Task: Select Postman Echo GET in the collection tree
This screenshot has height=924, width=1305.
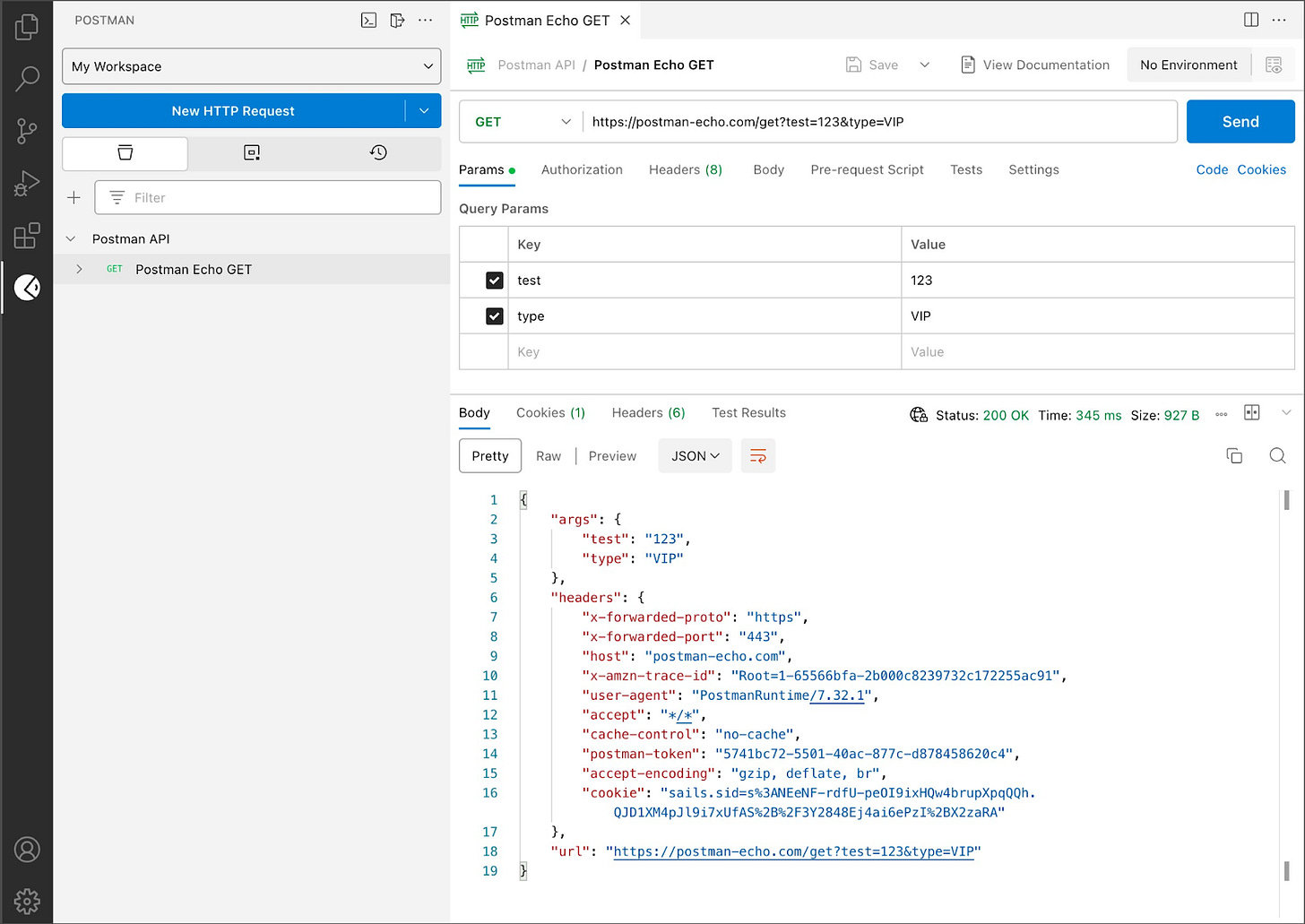Action: point(194,269)
